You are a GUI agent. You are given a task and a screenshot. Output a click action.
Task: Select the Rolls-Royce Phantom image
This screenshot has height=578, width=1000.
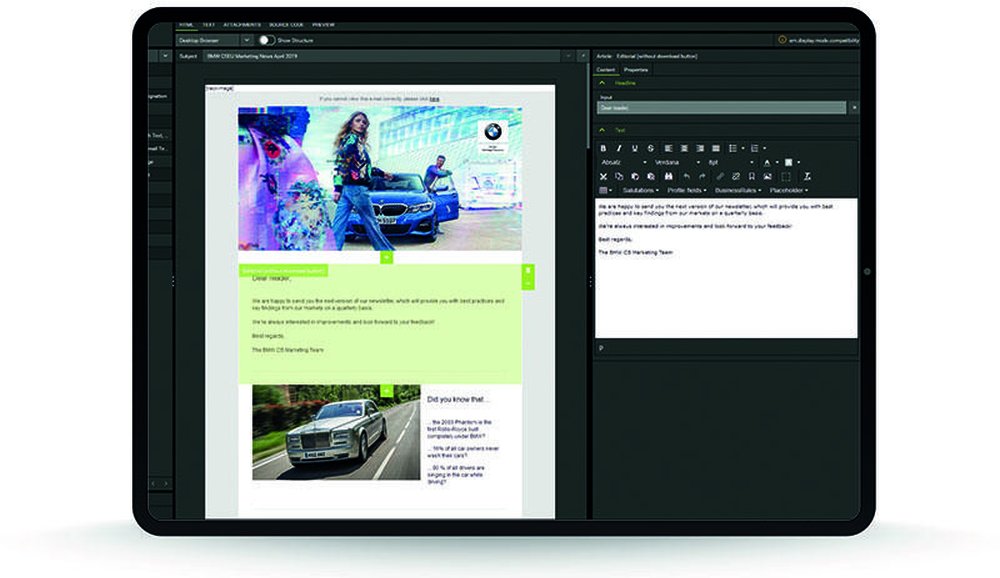tap(336, 432)
